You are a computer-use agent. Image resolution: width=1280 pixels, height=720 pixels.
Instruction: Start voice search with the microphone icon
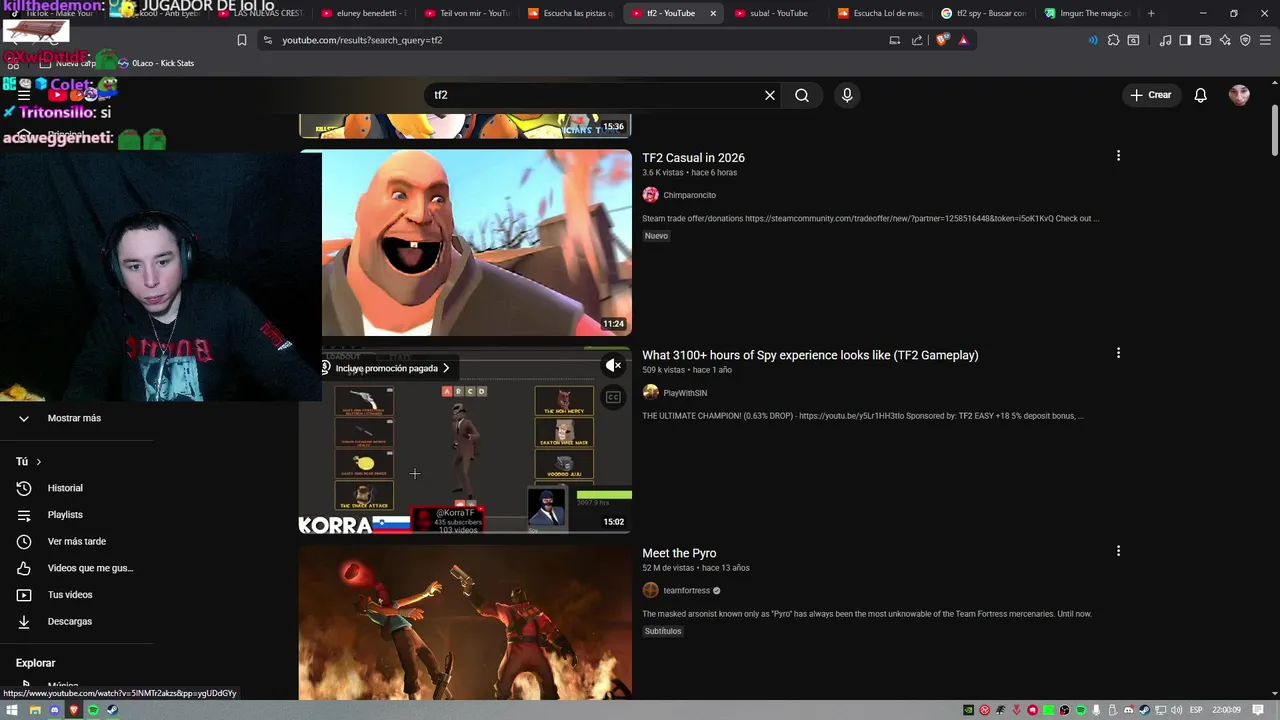pos(847,95)
